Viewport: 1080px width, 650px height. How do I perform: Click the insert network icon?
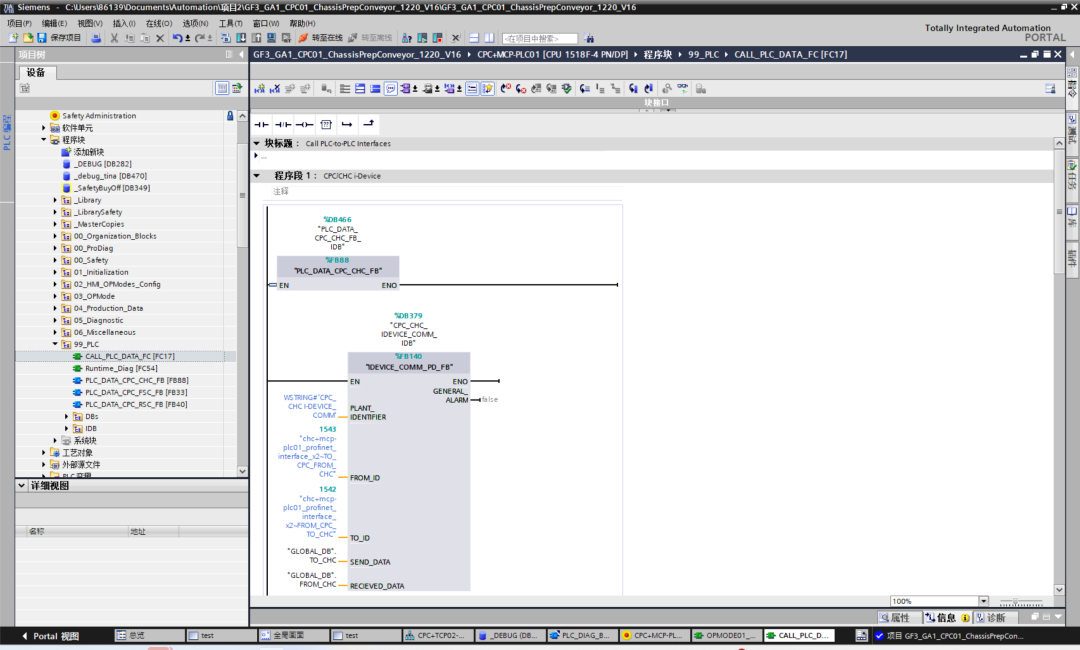click(x=259, y=89)
